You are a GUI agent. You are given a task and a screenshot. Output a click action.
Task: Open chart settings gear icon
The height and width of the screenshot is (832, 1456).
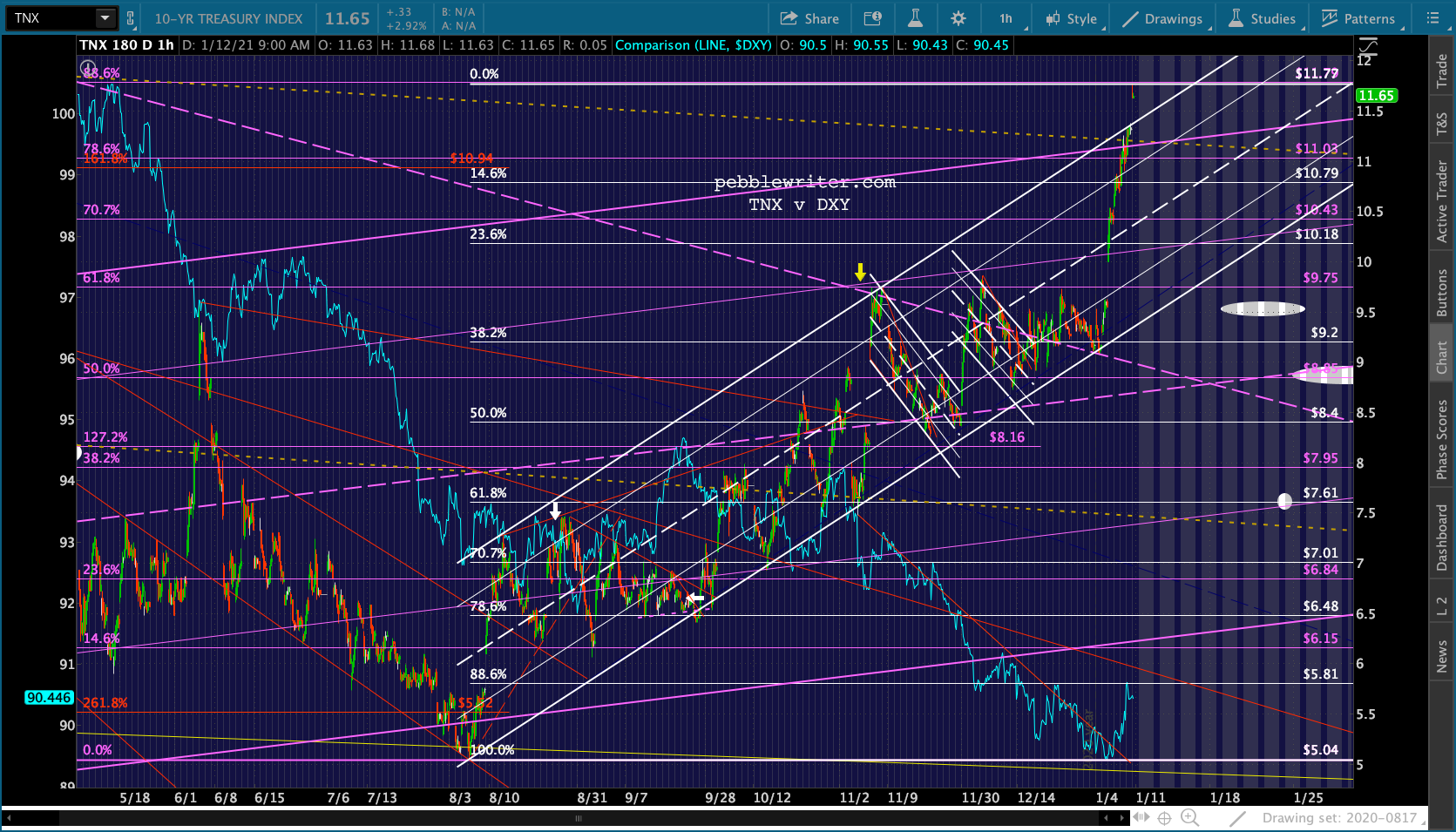(958, 18)
